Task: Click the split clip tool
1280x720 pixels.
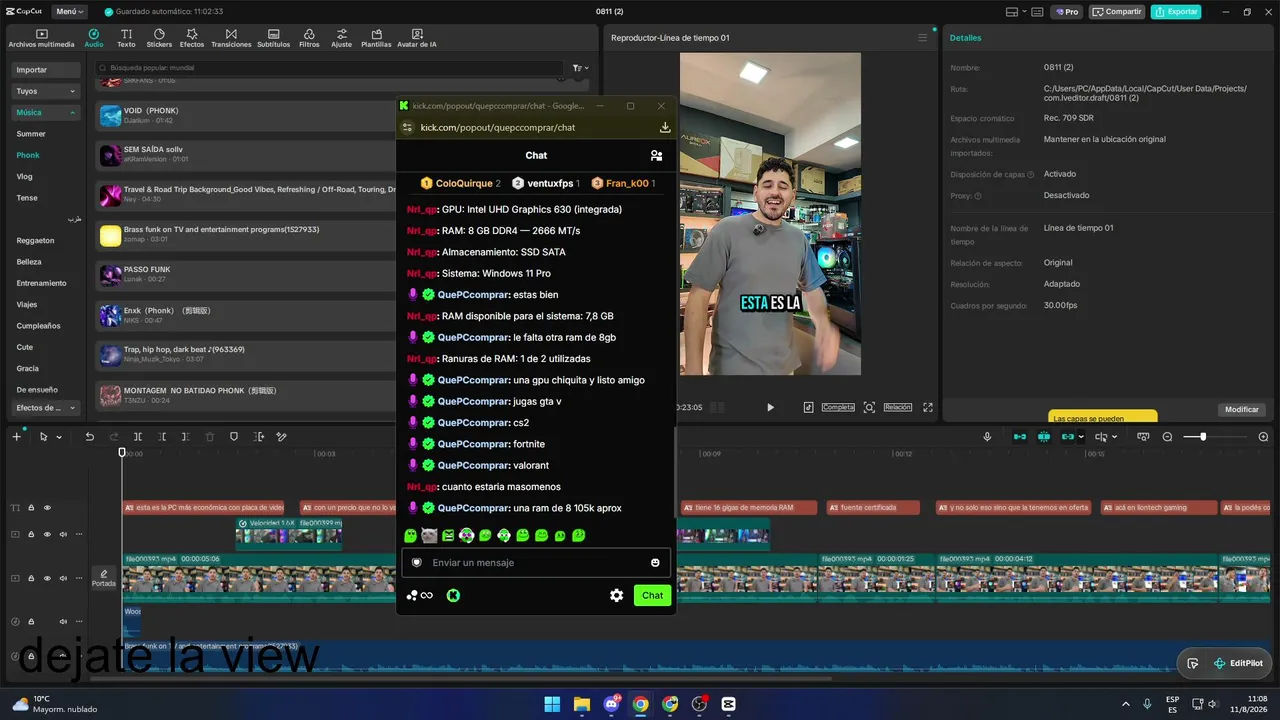Action: click(138, 437)
